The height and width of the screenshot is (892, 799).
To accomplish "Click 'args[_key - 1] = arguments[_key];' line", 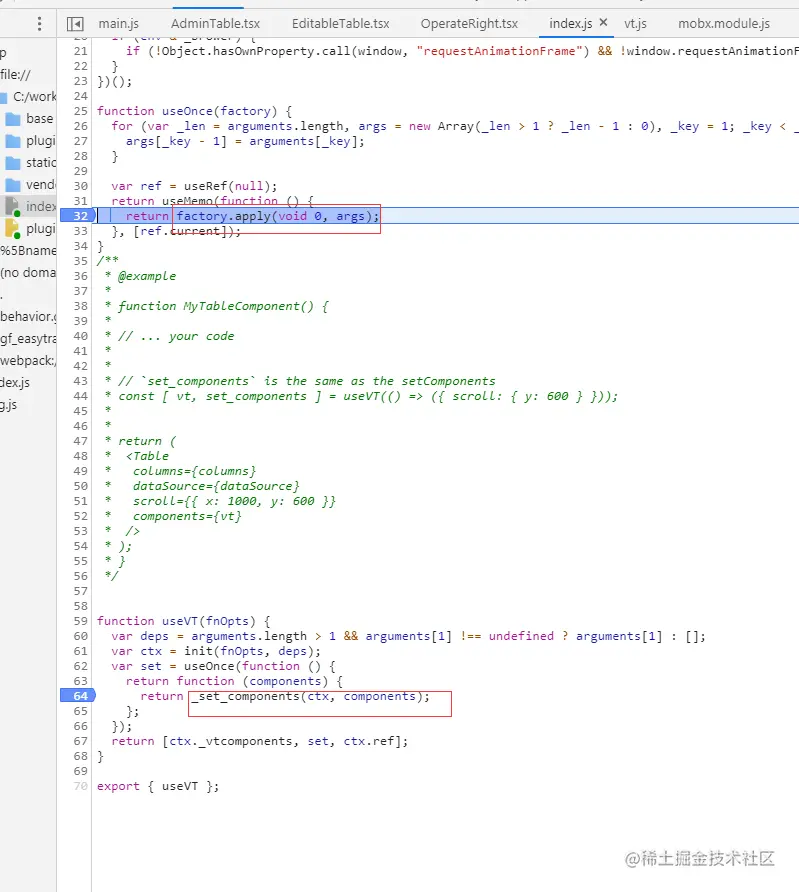I will [x=245, y=141].
